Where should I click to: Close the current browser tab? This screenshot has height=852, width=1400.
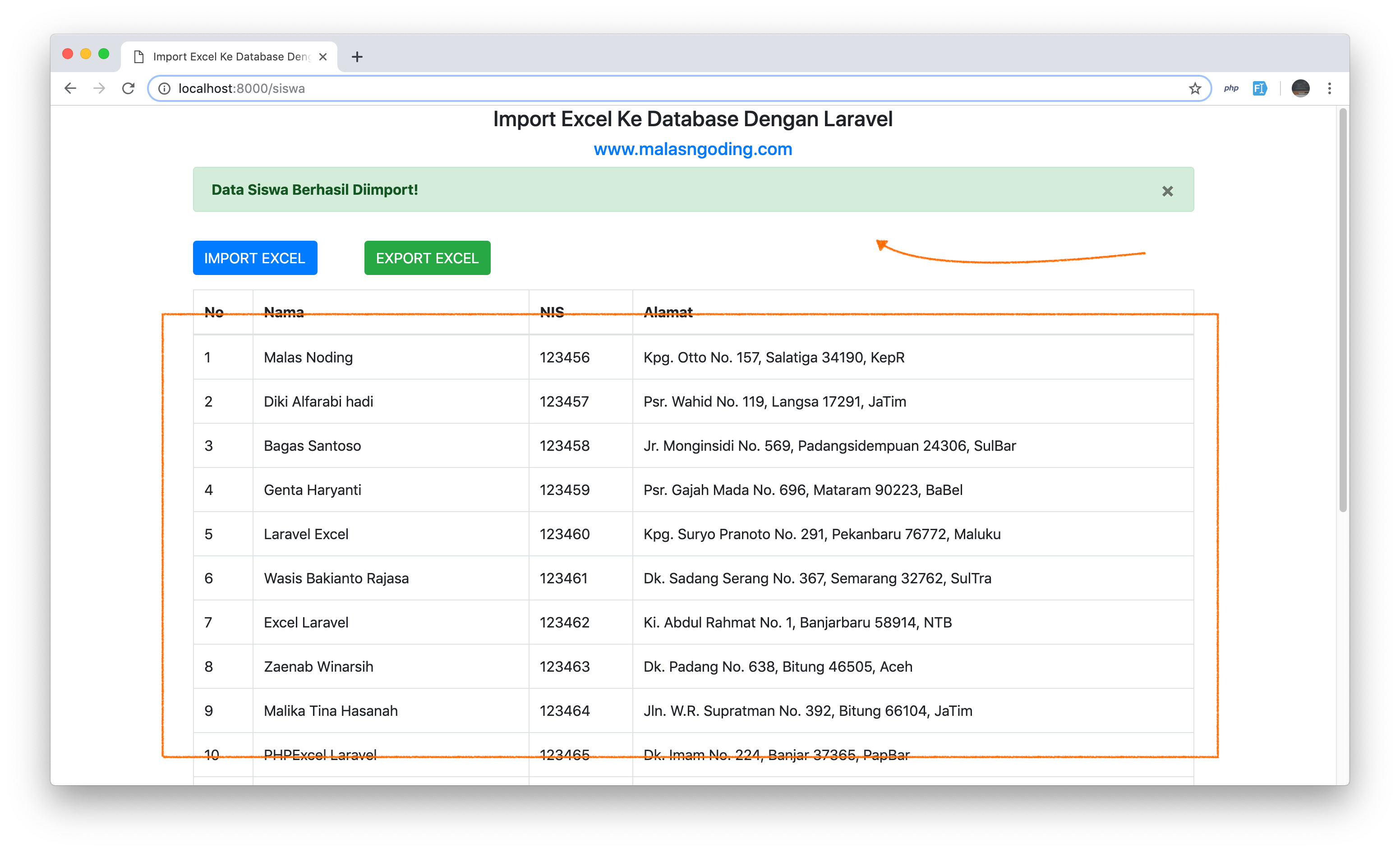[x=323, y=56]
